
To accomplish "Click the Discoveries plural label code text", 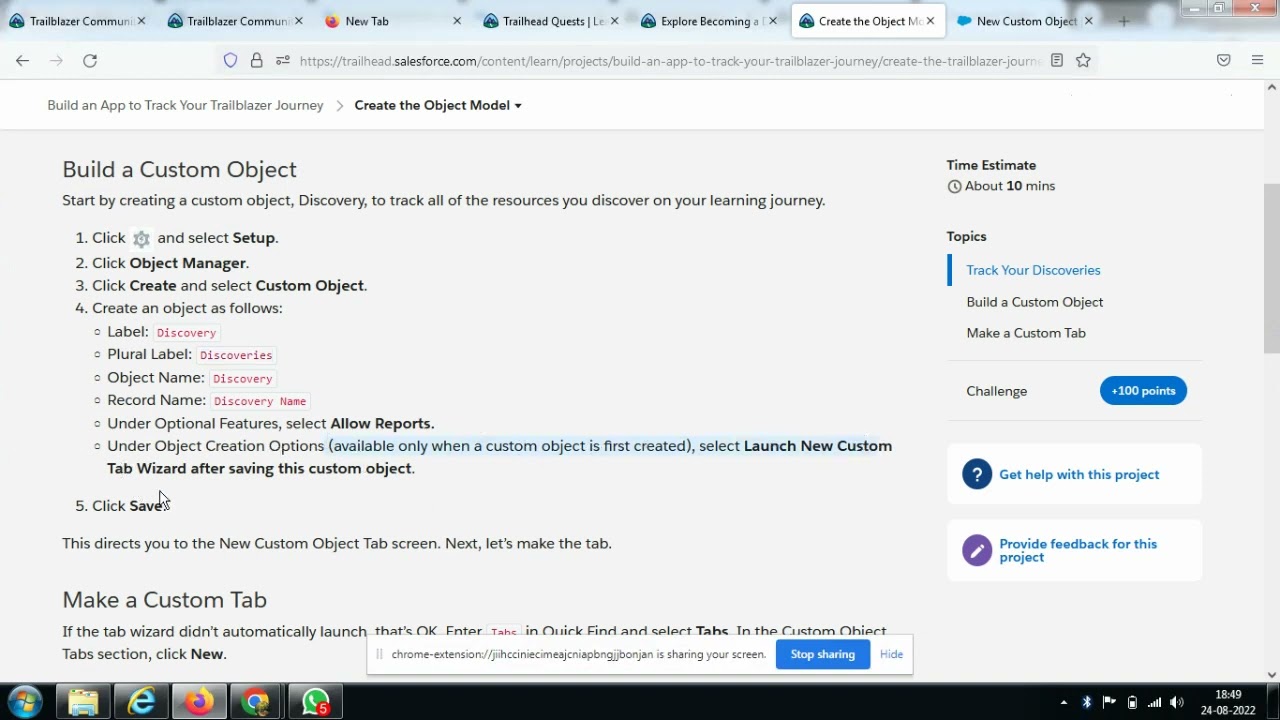I will (236, 355).
